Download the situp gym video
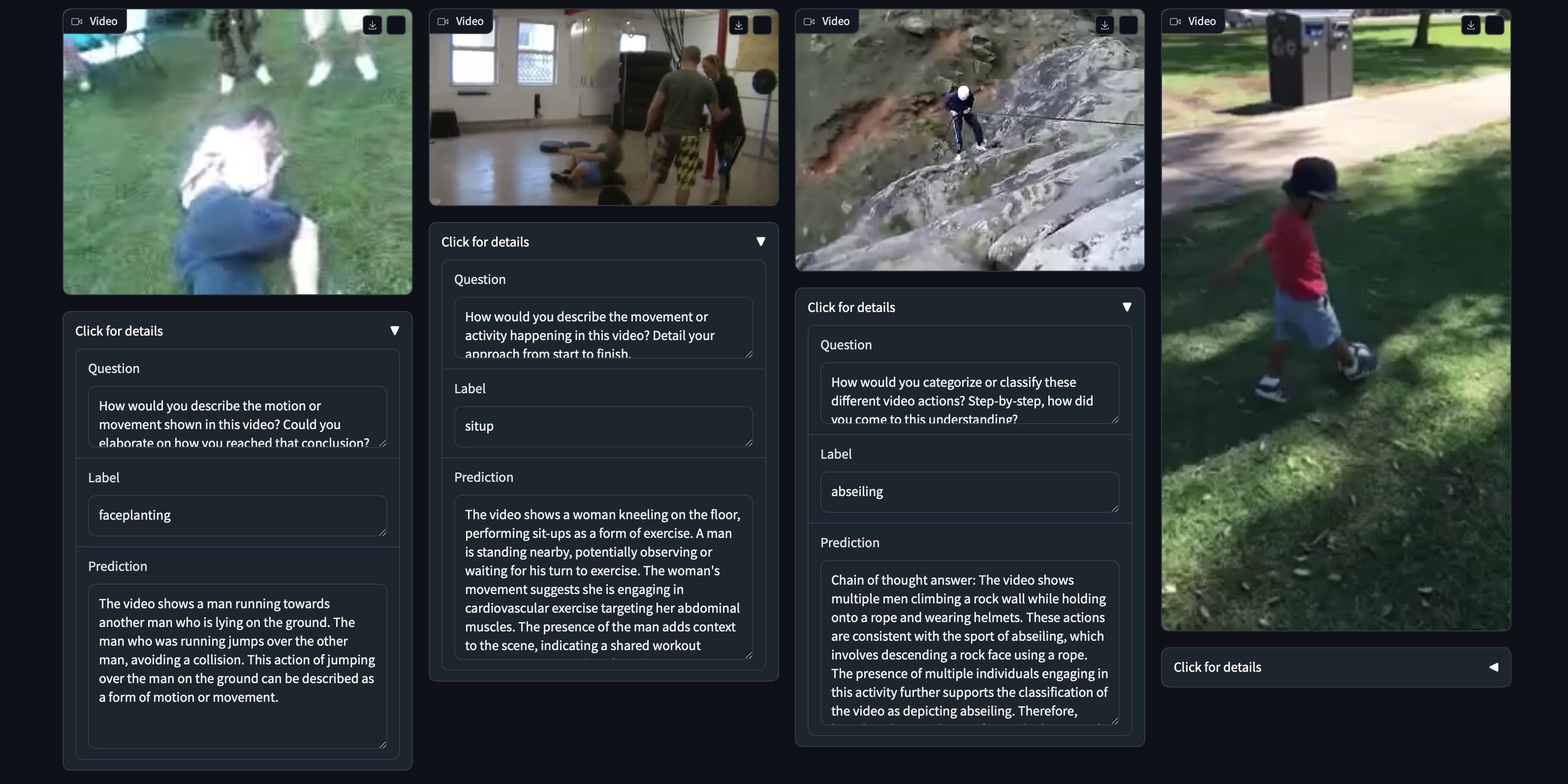1568x784 pixels. (738, 25)
